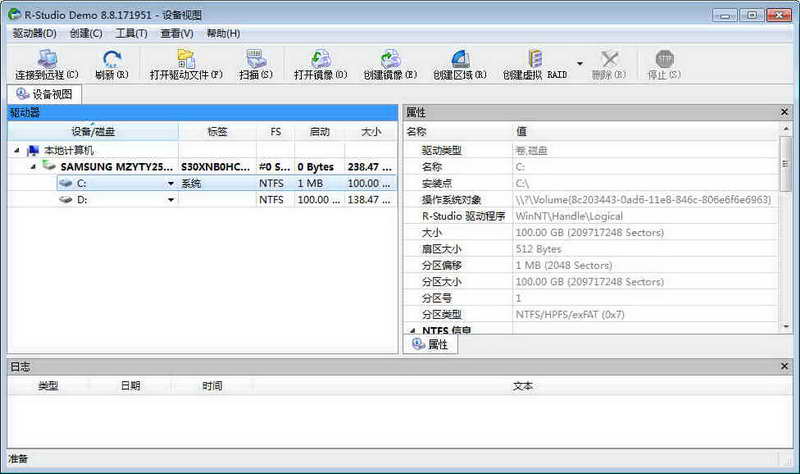Select the 属性 tab below properties list
The image size is (800, 474).
[x=431, y=344]
